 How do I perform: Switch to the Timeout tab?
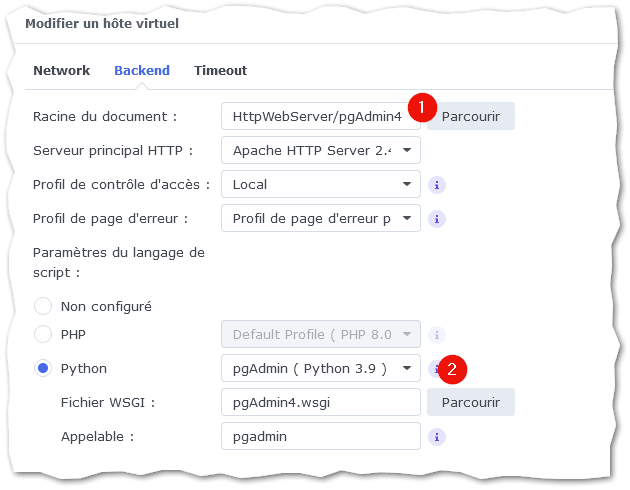coord(220,71)
